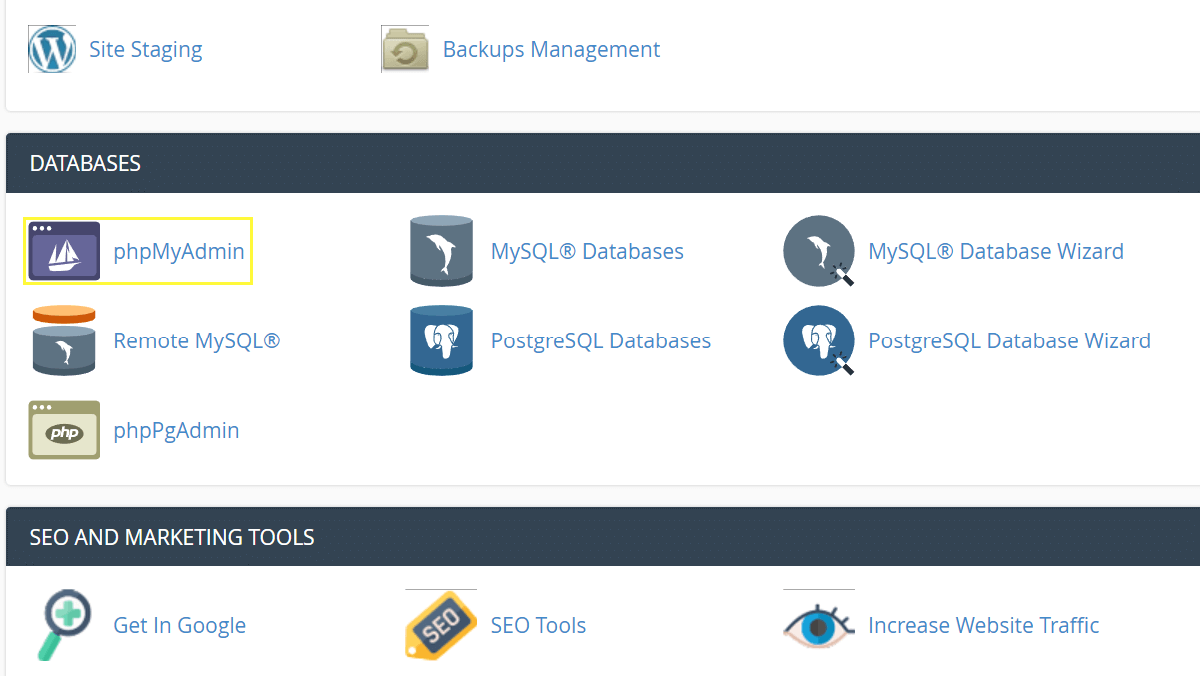Click the Get In Google magnifier icon
The height and width of the screenshot is (676, 1200).
(64, 625)
